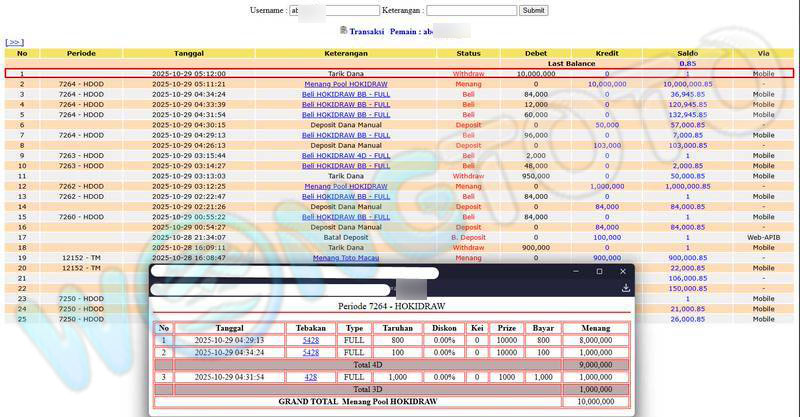Click the Transaksi page icon

[344, 31]
